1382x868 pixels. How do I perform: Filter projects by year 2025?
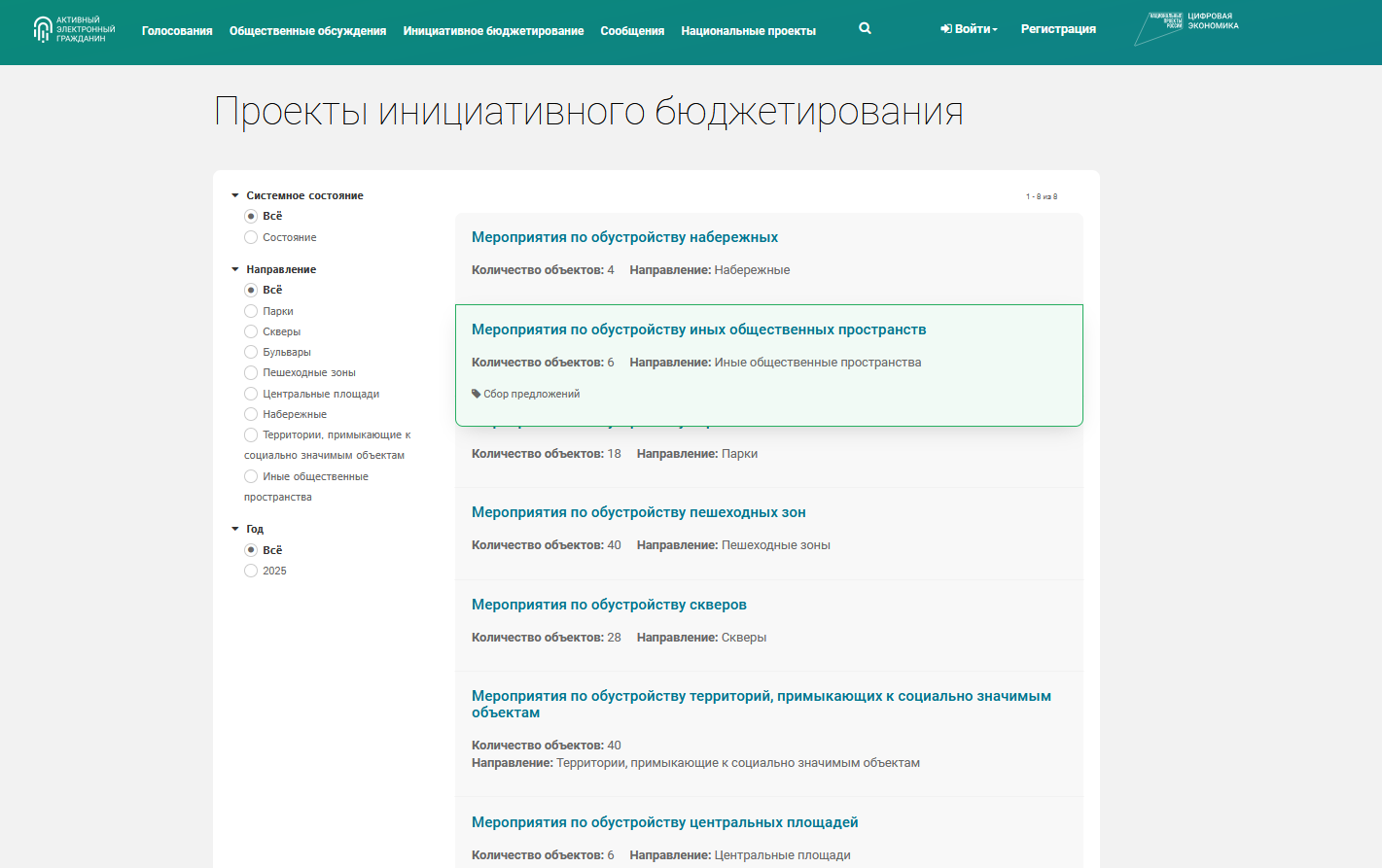point(251,571)
